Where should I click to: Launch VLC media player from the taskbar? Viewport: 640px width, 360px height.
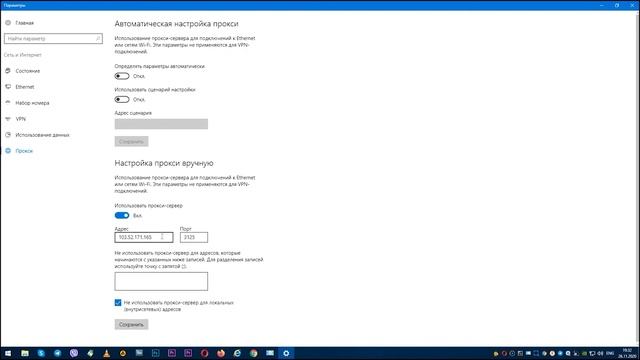pos(107,353)
